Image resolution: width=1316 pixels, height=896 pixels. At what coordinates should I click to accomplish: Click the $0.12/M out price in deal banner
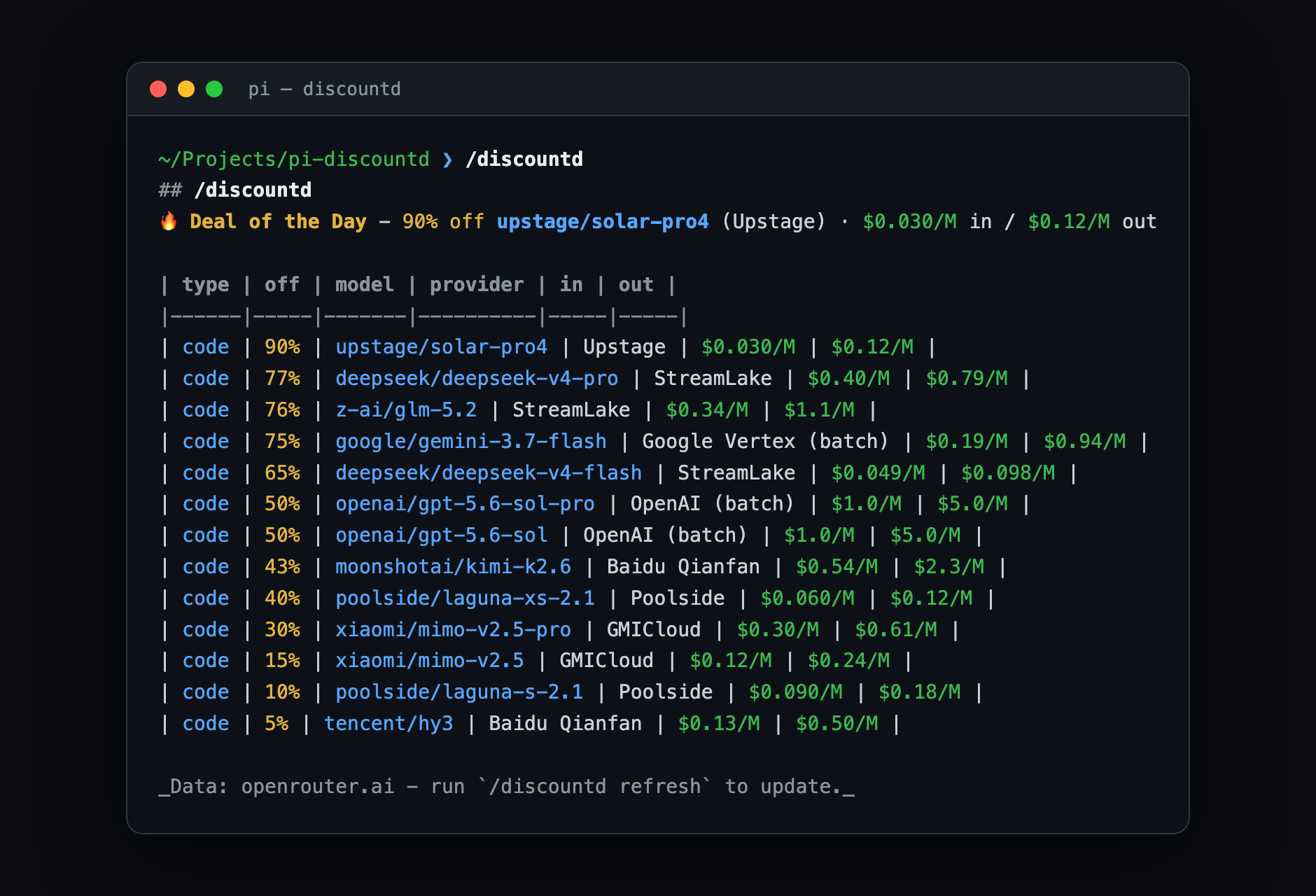1069,222
